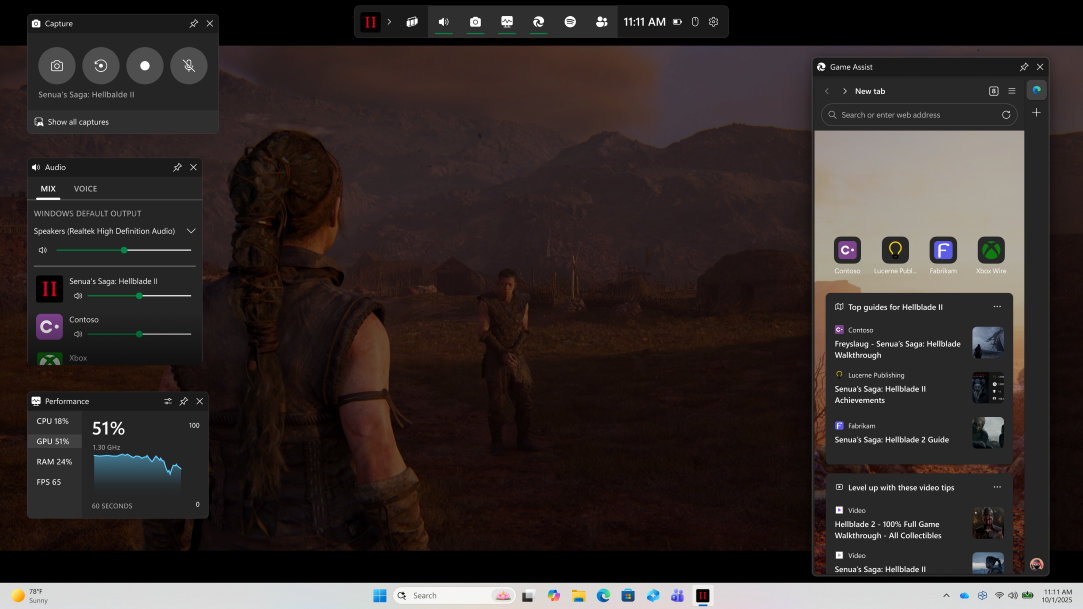Take a screenshot in the Capture widget
Image resolution: width=1083 pixels, height=609 pixels.
point(57,66)
